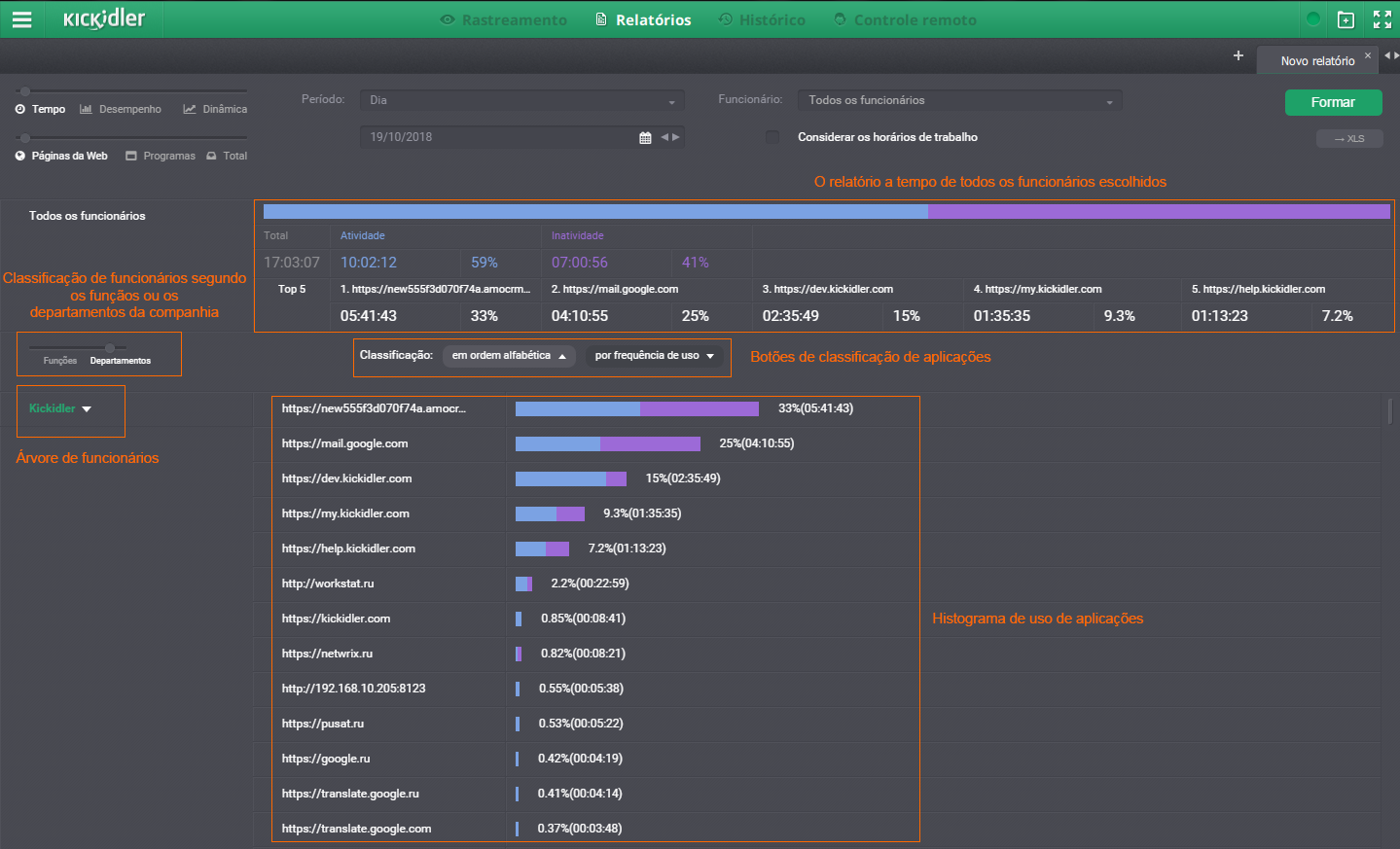Select the Dinâmica report type

tap(225, 109)
